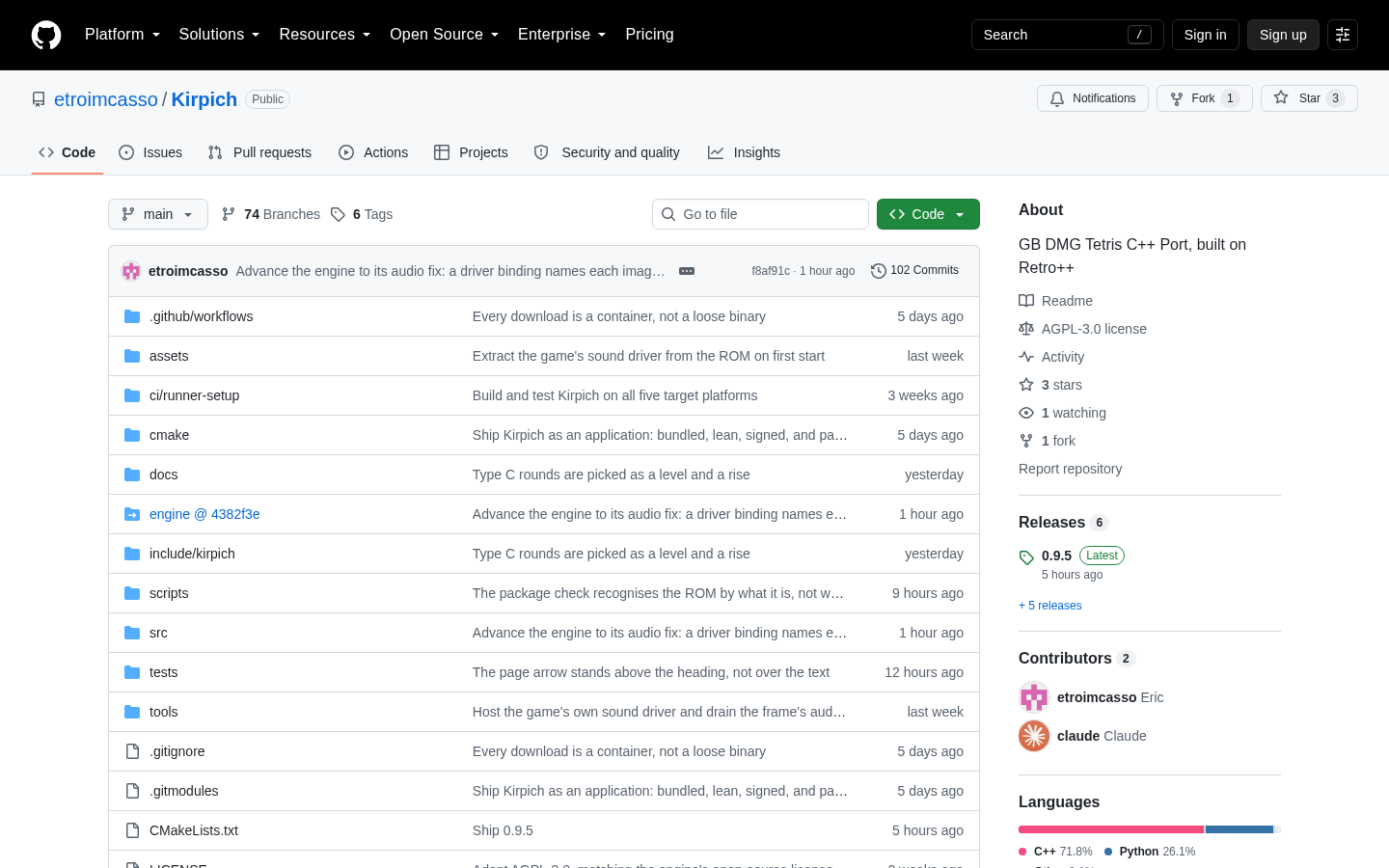
Task: Click the Star icon for this repository
Action: (x=1281, y=97)
